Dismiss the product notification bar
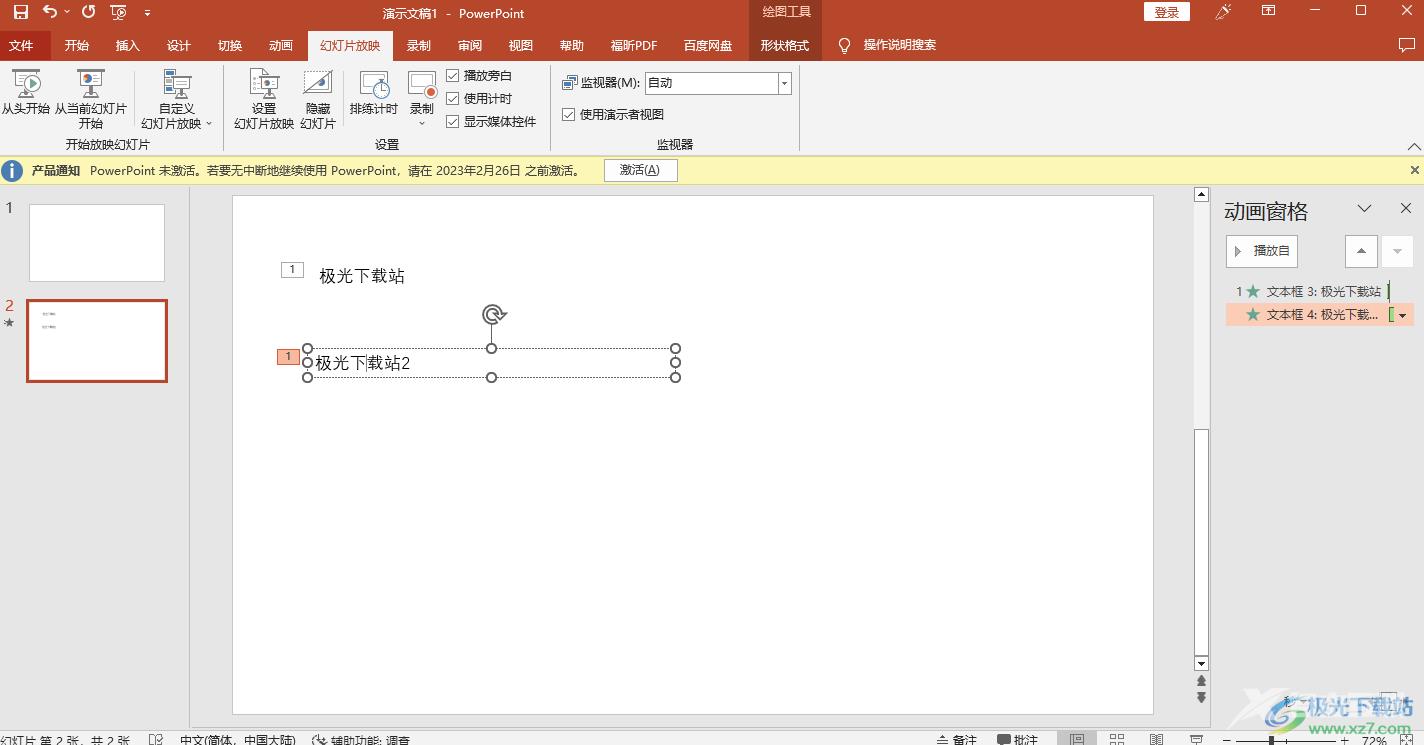This screenshot has height=745, width=1424. coord(1414,170)
